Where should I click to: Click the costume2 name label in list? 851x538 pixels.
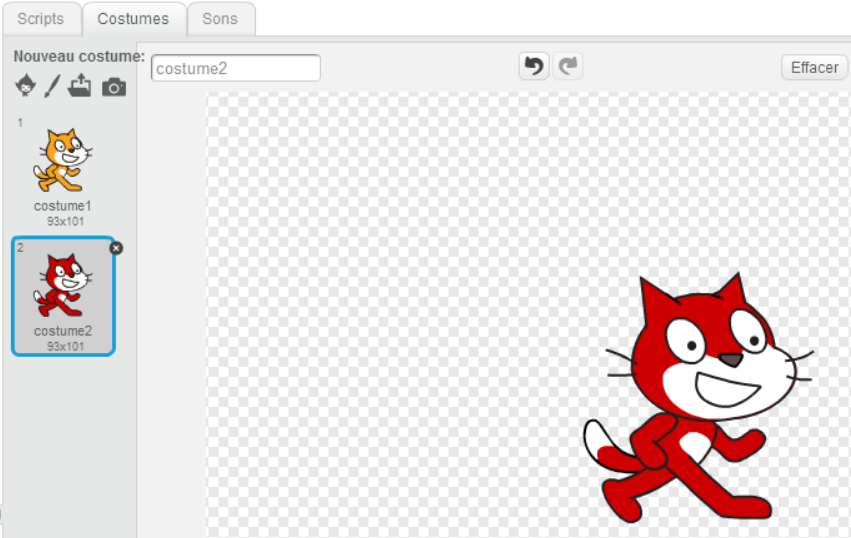63,331
